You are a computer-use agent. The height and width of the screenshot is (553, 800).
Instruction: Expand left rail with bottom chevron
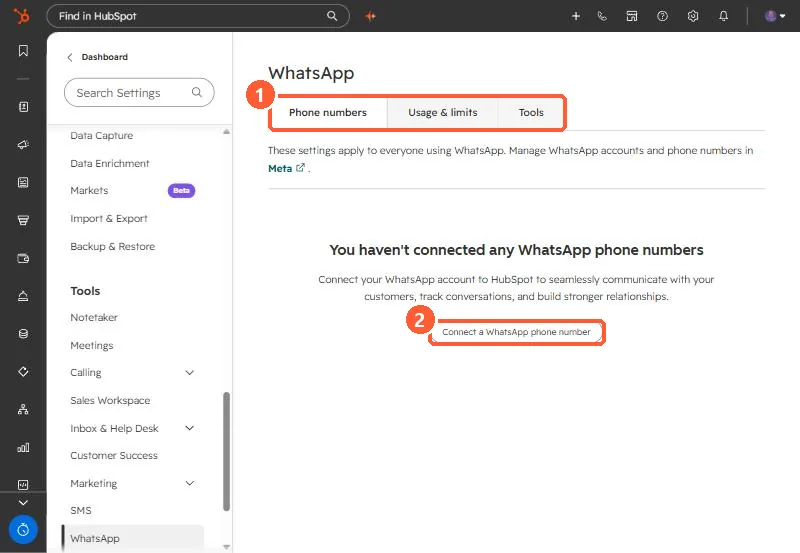[23, 503]
